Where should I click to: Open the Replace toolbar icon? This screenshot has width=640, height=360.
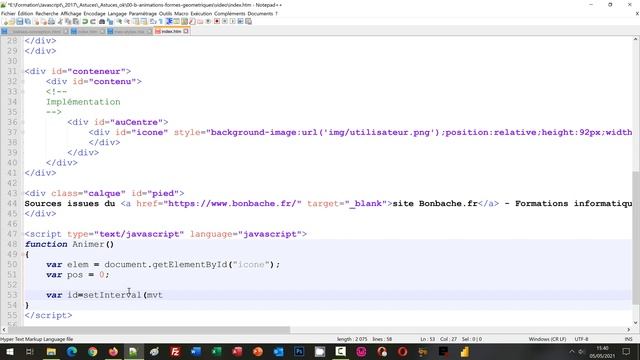(111, 21)
